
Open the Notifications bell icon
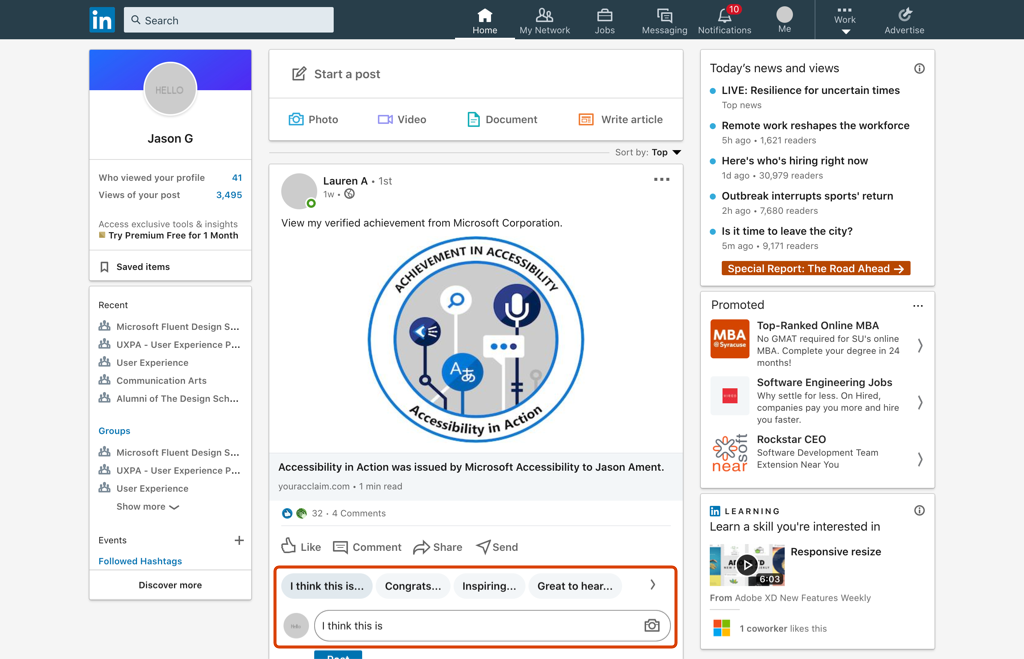724,16
